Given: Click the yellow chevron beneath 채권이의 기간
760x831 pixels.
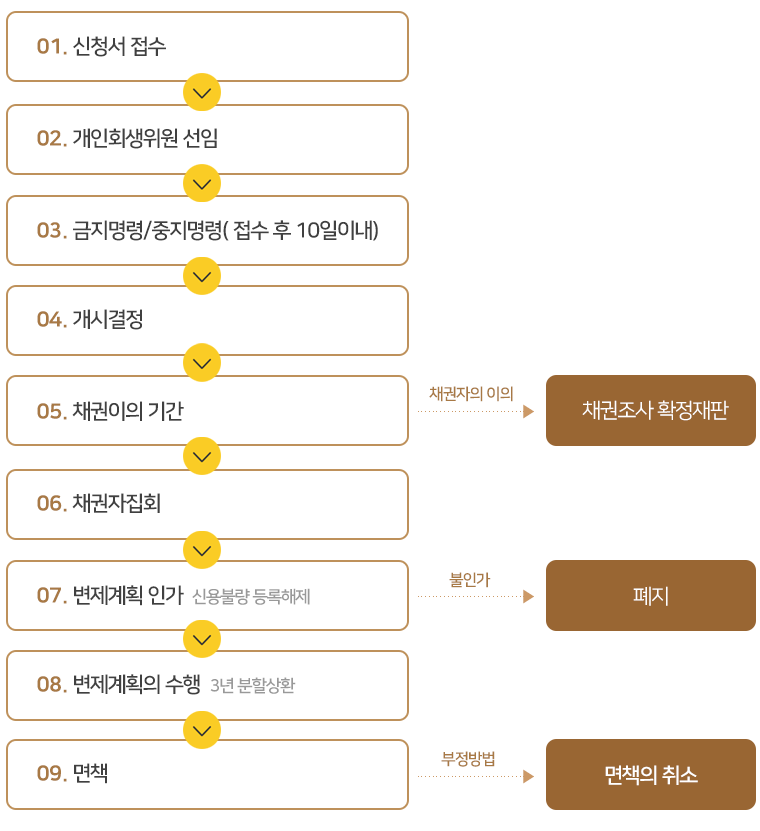Looking at the screenshot, I should (202, 456).
